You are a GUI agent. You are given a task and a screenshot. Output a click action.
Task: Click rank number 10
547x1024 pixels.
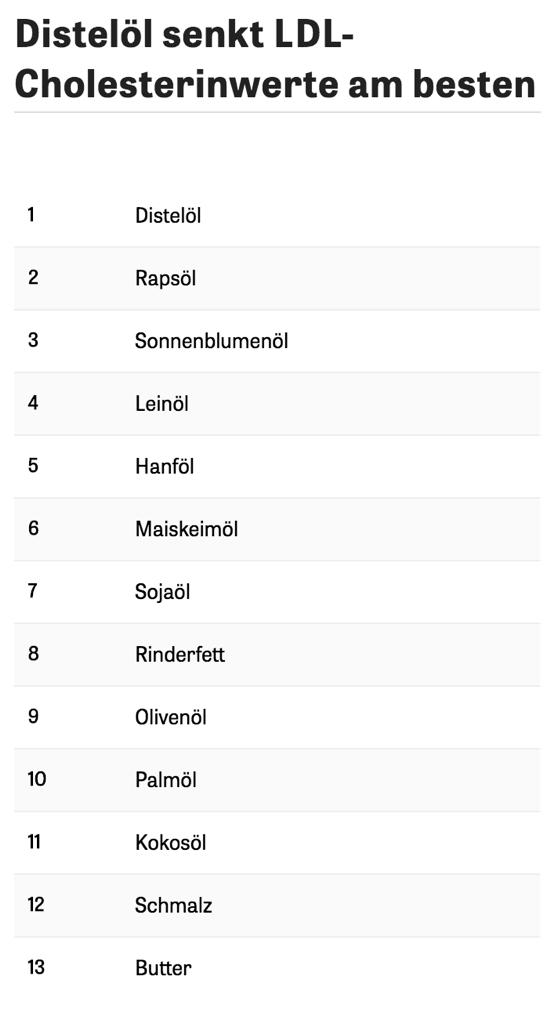pyautogui.click(x=37, y=779)
